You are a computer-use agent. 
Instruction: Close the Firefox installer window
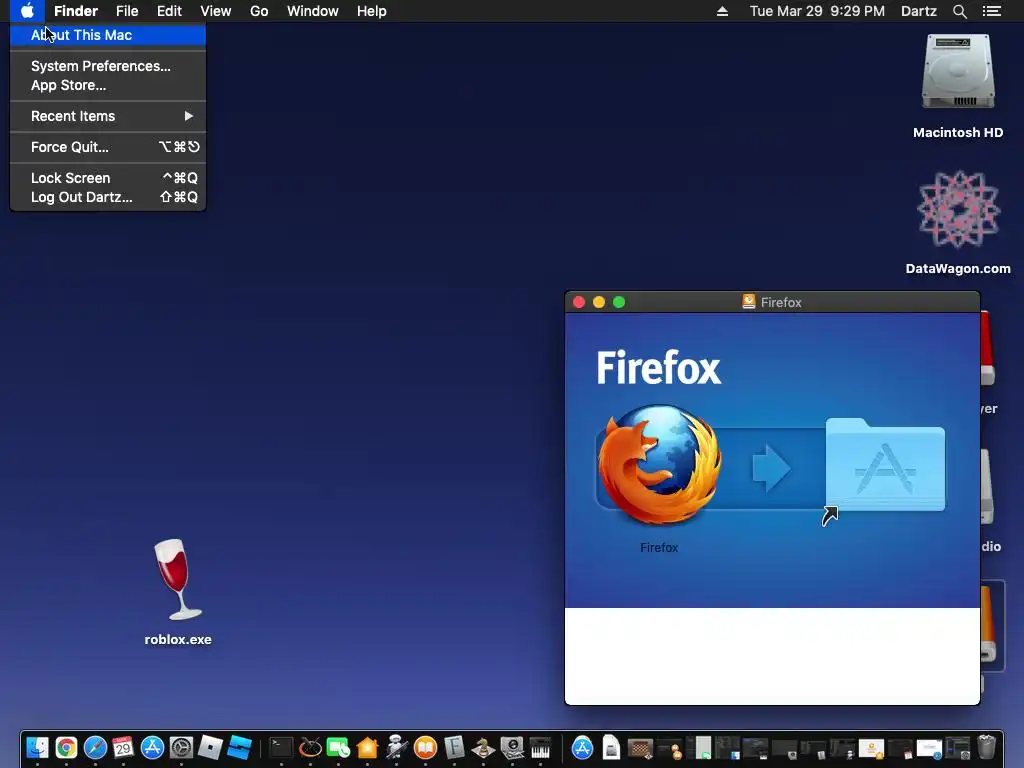579,302
